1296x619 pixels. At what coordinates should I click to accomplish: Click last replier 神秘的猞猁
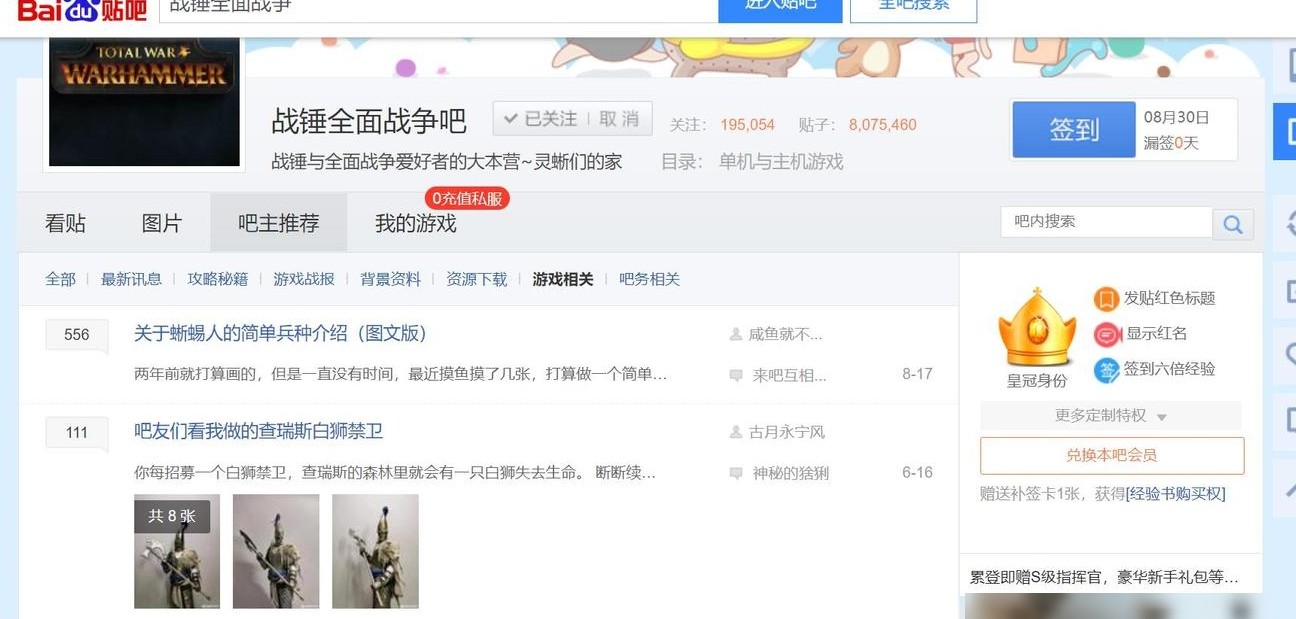tap(791, 473)
